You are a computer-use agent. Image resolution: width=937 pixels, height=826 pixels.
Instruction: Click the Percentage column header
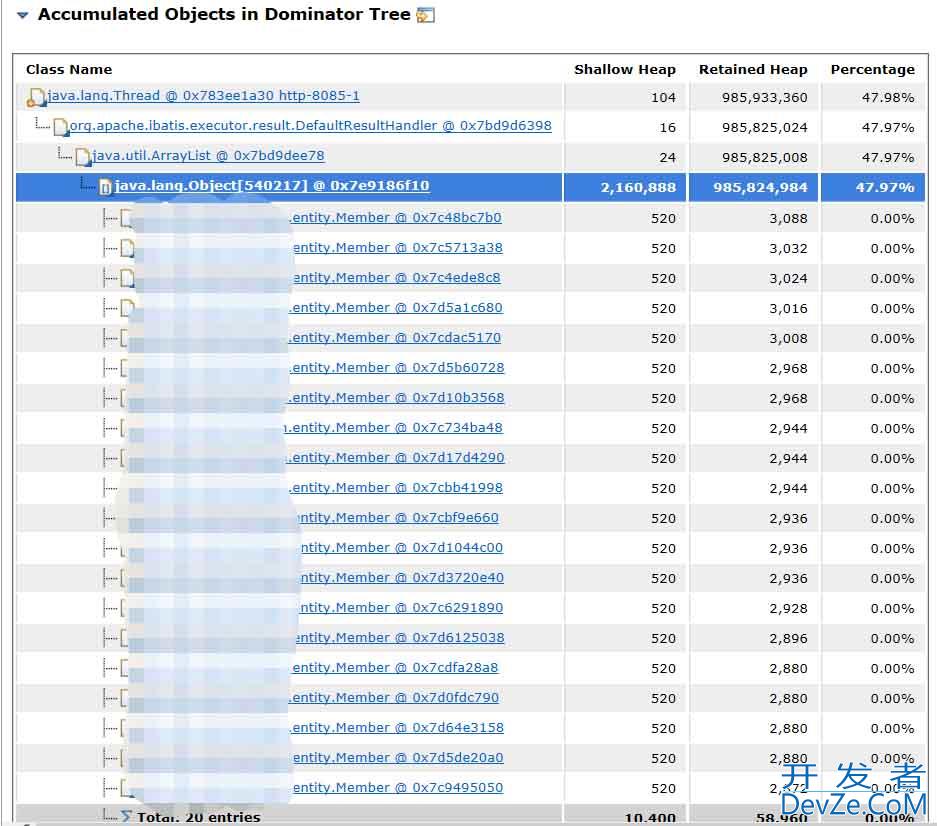[x=872, y=69]
